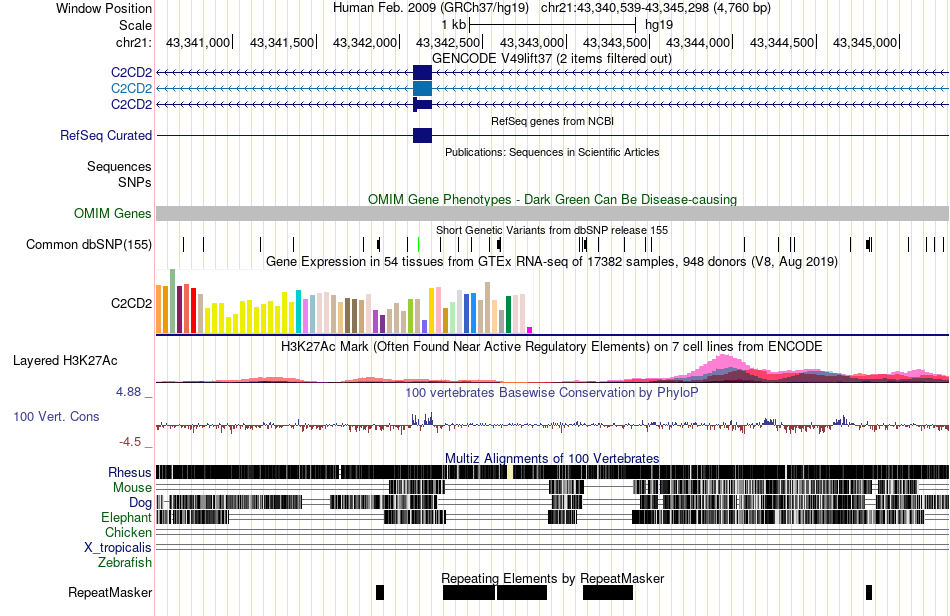Click the chr21: ruler label
Screen dimensions: 950x616
click(133, 42)
